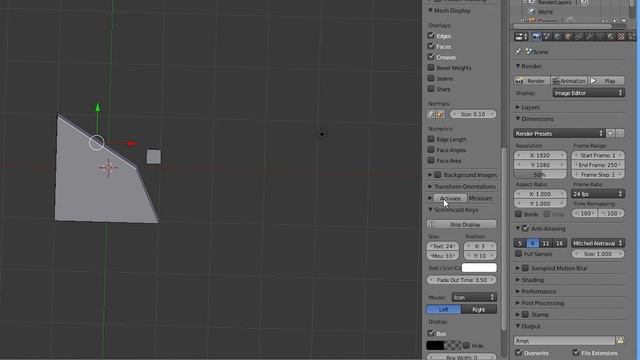Screen dimensions: 640x360
Task: Click the Render button
Action: (x=532, y=81)
